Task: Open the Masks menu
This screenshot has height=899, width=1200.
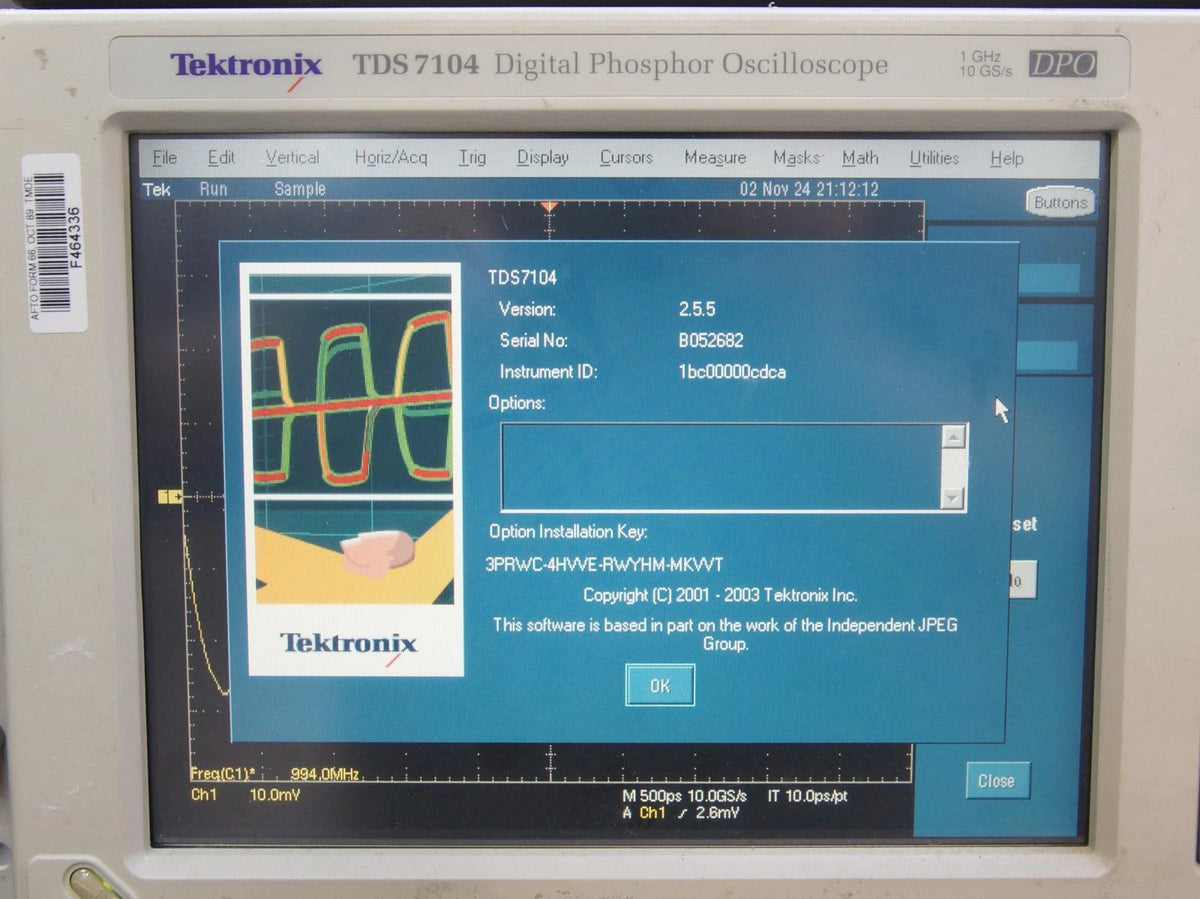Action: pos(796,158)
